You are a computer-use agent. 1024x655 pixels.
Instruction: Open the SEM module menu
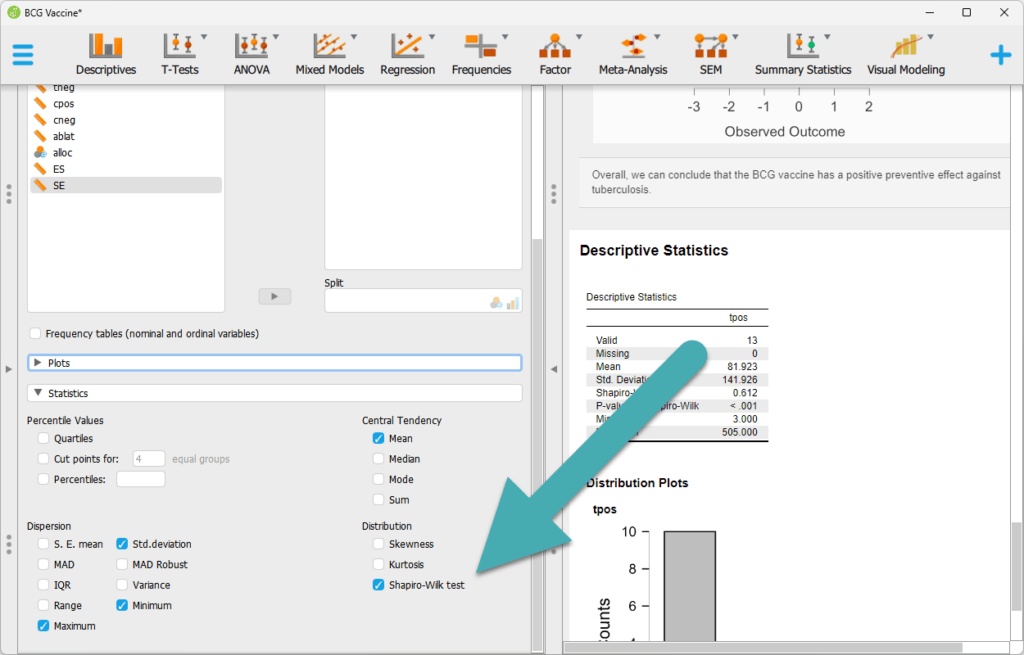click(711, 53)
